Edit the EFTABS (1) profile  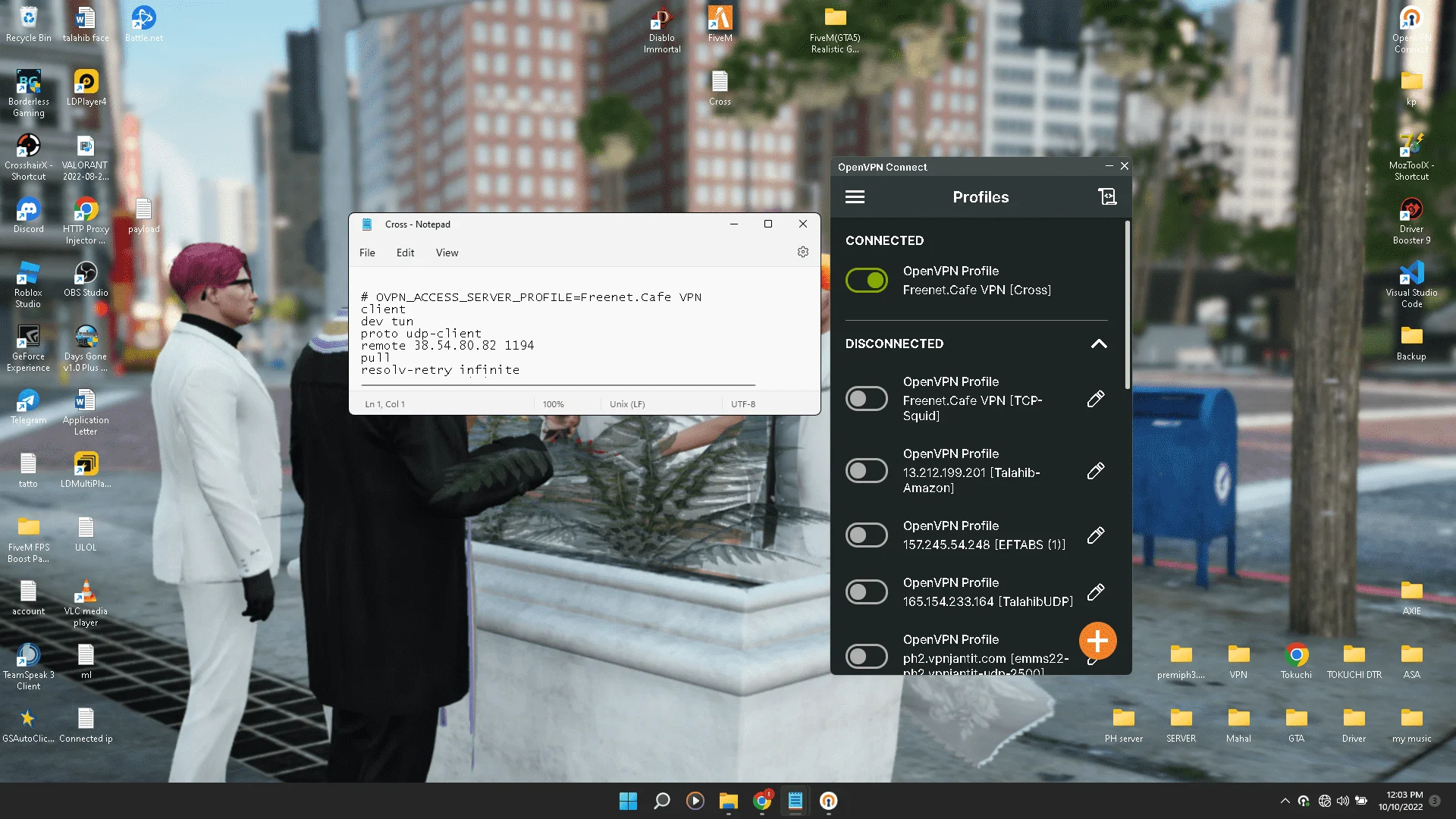(x=1096, y=535)
